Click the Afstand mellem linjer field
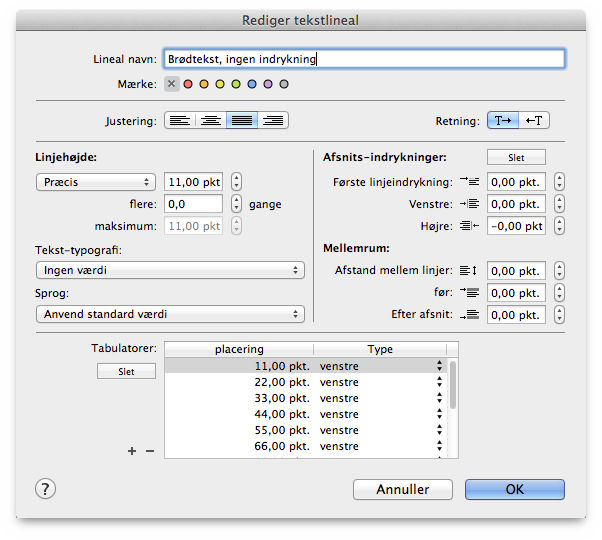Screen dimensions: 602x540 tap(516, 271)
